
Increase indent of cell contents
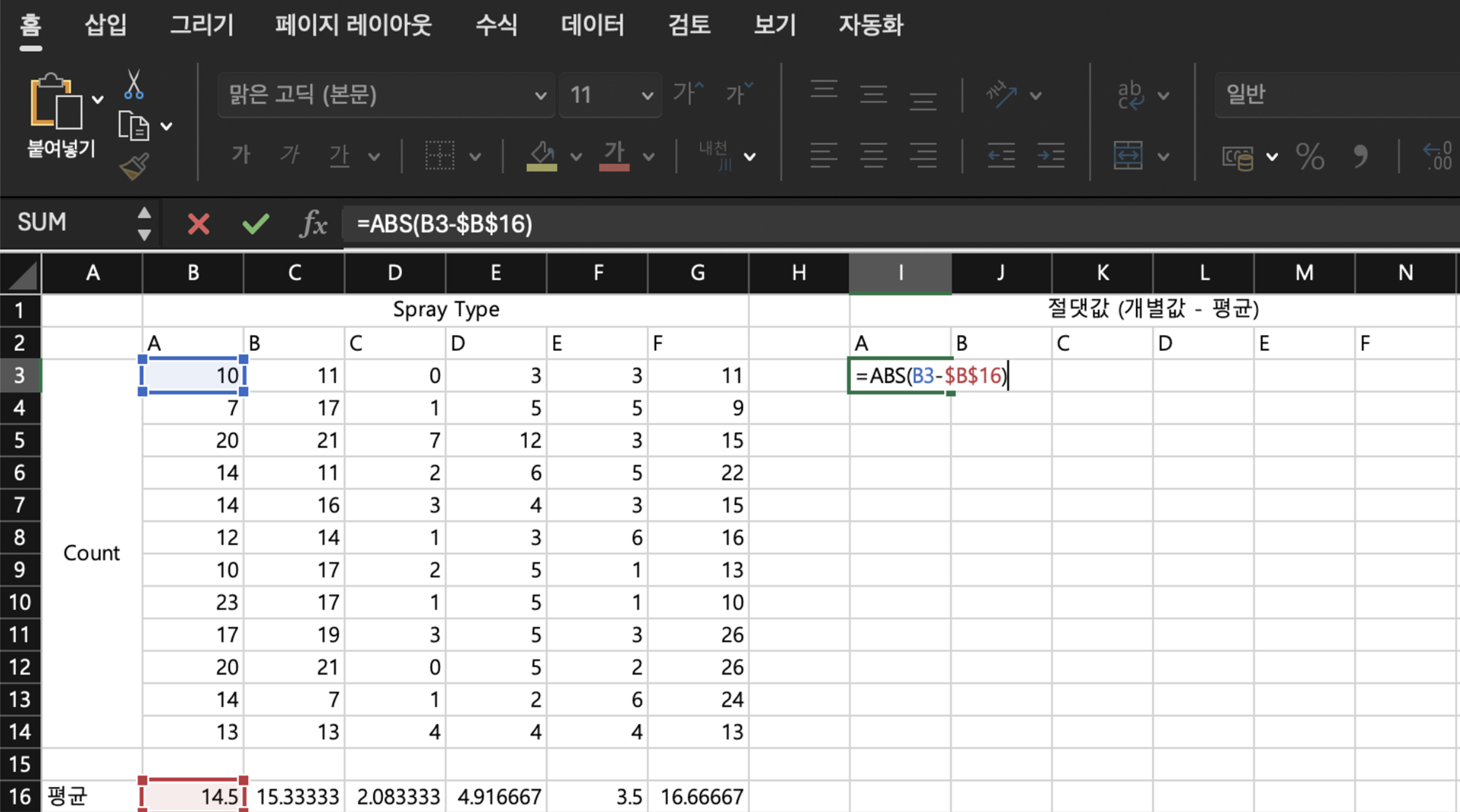click(x=1051, y=156)
